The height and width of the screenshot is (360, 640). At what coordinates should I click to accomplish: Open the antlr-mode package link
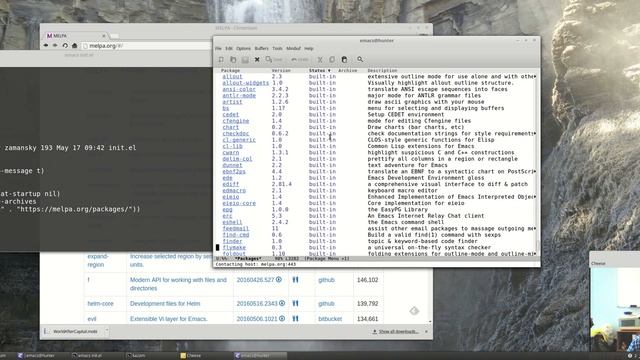click(x=239, y=96)
